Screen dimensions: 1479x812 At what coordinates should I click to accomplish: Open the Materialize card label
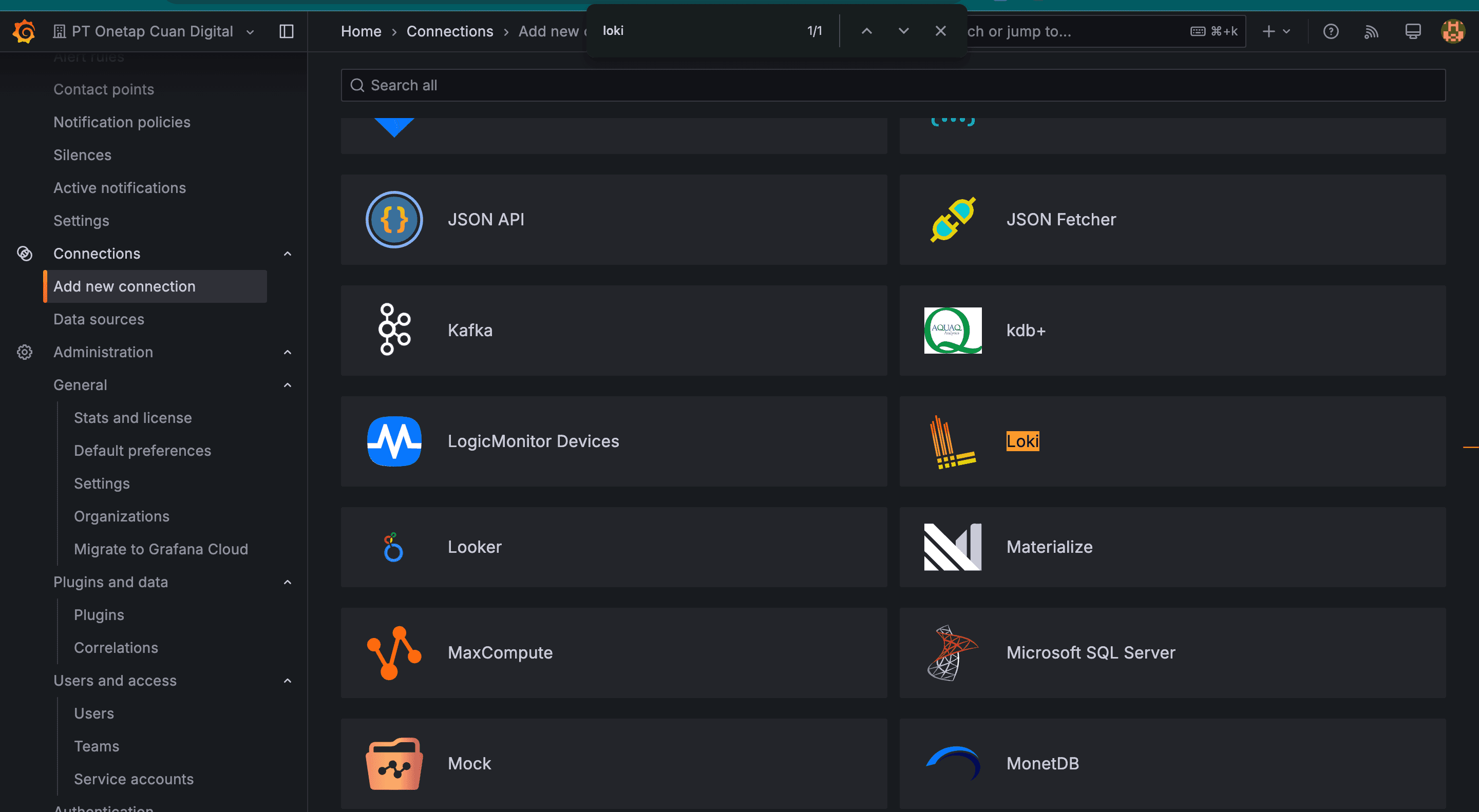1050,547
